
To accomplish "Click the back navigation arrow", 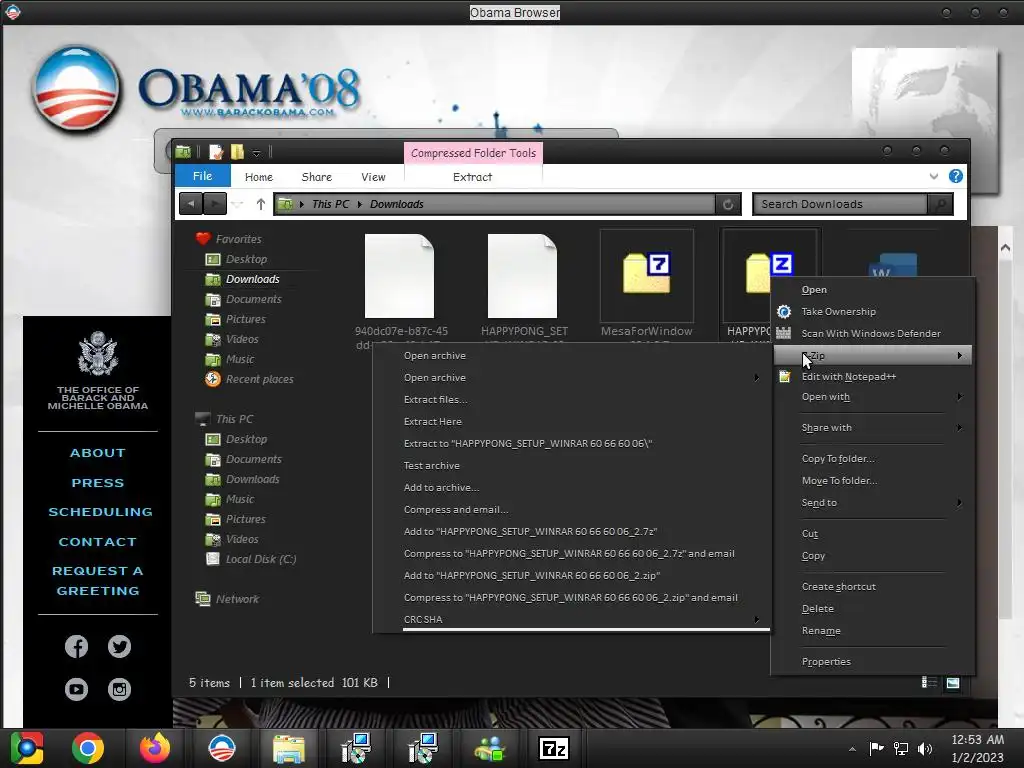I will pyautogui.click(x=191, y=204).
